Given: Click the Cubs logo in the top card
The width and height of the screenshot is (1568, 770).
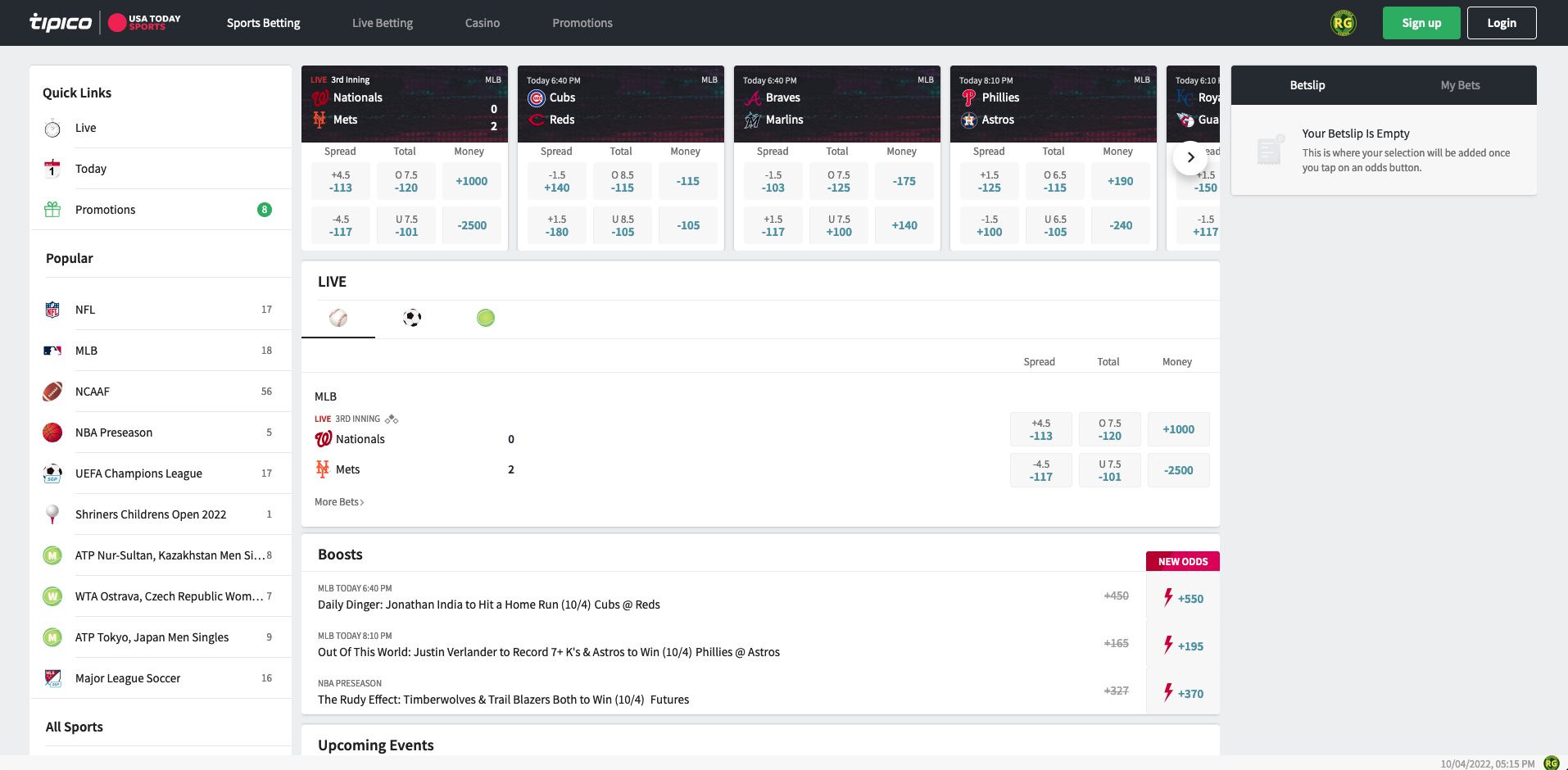Looking at the screenshot, I should click(x=537, y=98).
